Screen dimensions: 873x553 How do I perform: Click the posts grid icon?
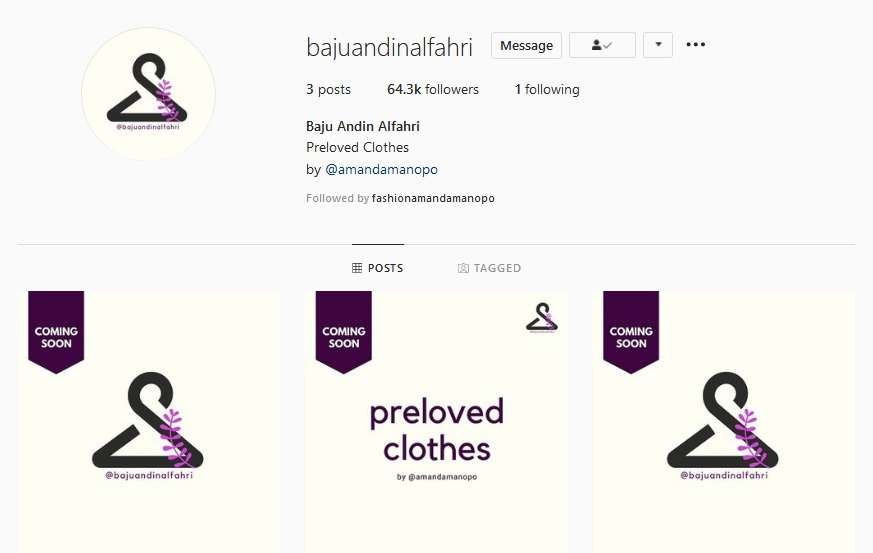(357, 268)
